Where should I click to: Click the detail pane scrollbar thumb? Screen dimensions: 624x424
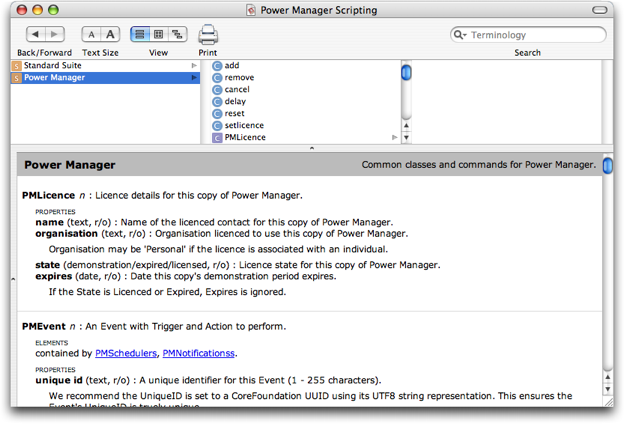pos(608,166)
